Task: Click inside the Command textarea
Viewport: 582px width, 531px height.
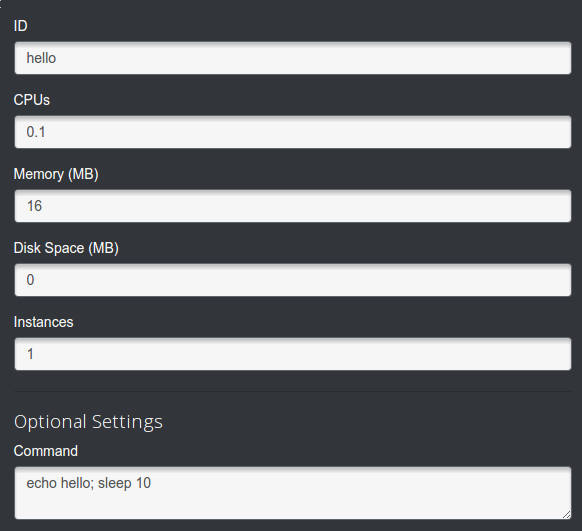Action: [293, 493]
